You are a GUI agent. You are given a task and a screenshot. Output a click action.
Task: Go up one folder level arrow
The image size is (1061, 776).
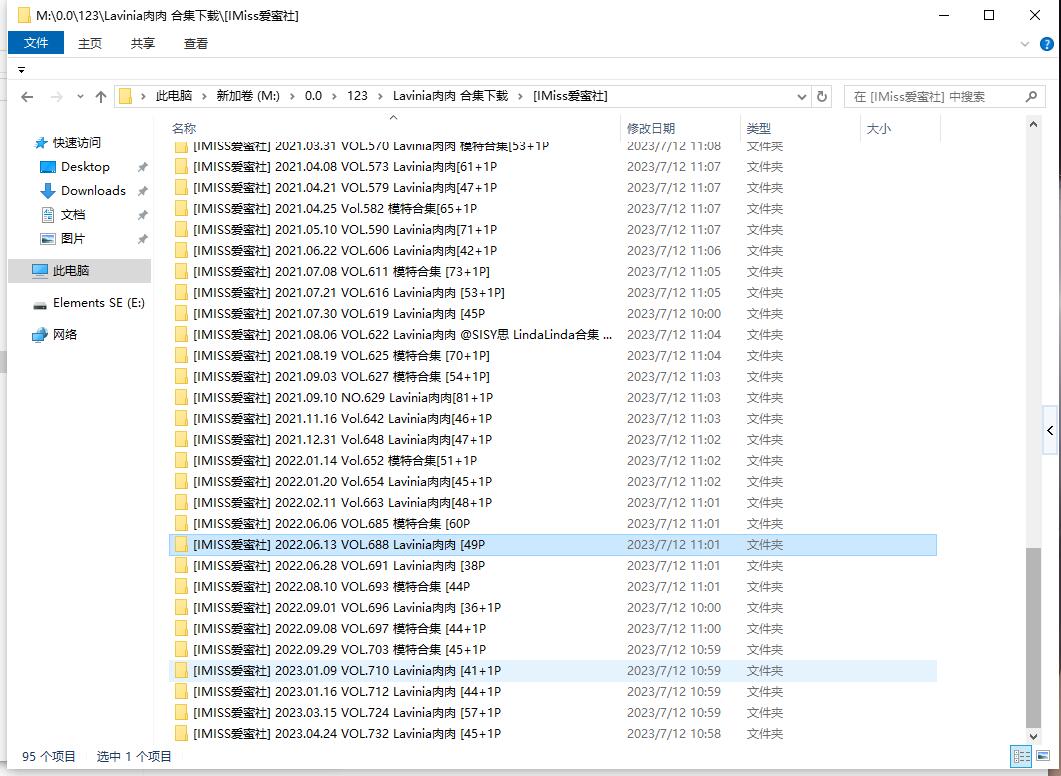tap(101, 97)
